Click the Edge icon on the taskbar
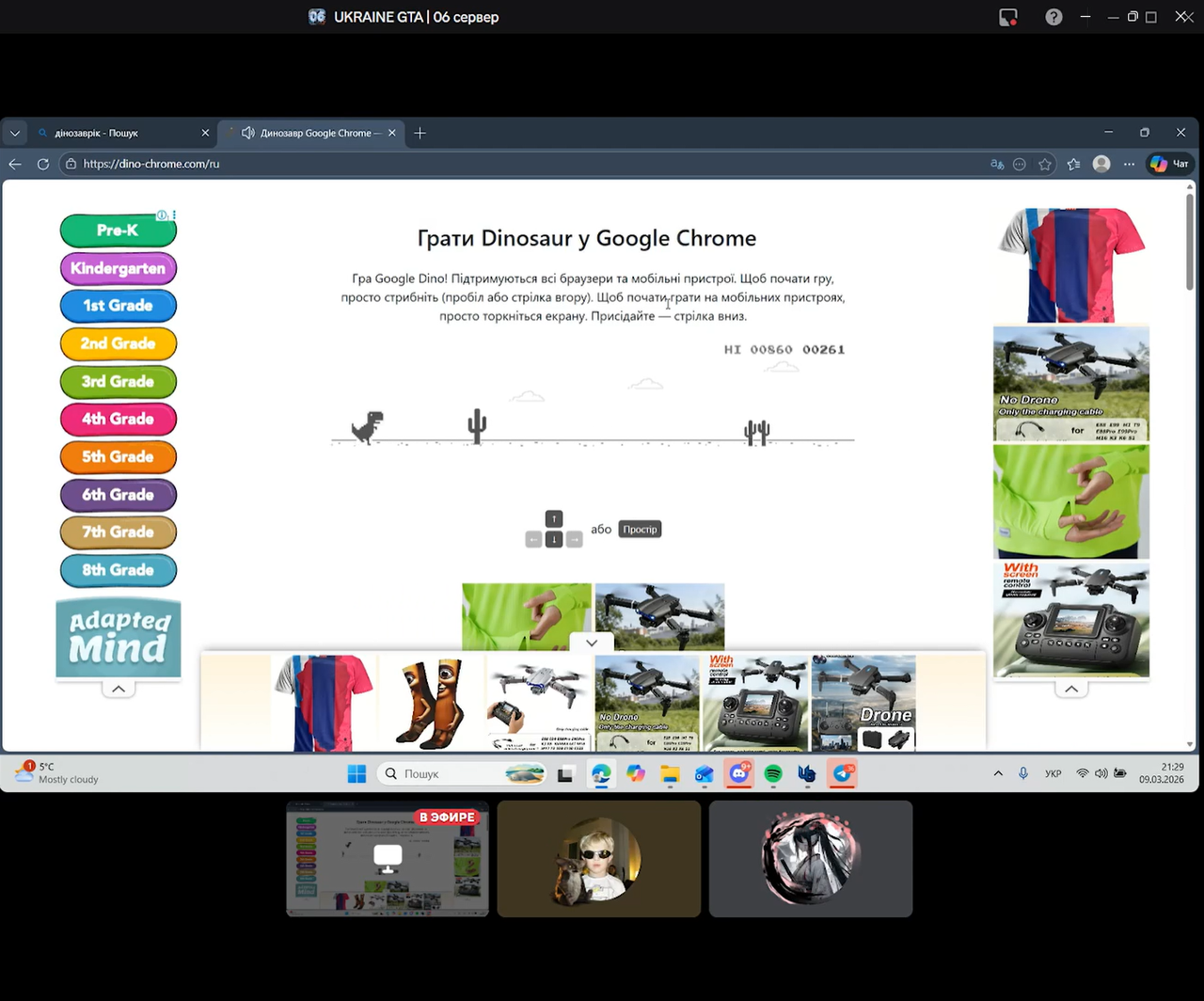1204x1001 pixels. coord(600,774)
